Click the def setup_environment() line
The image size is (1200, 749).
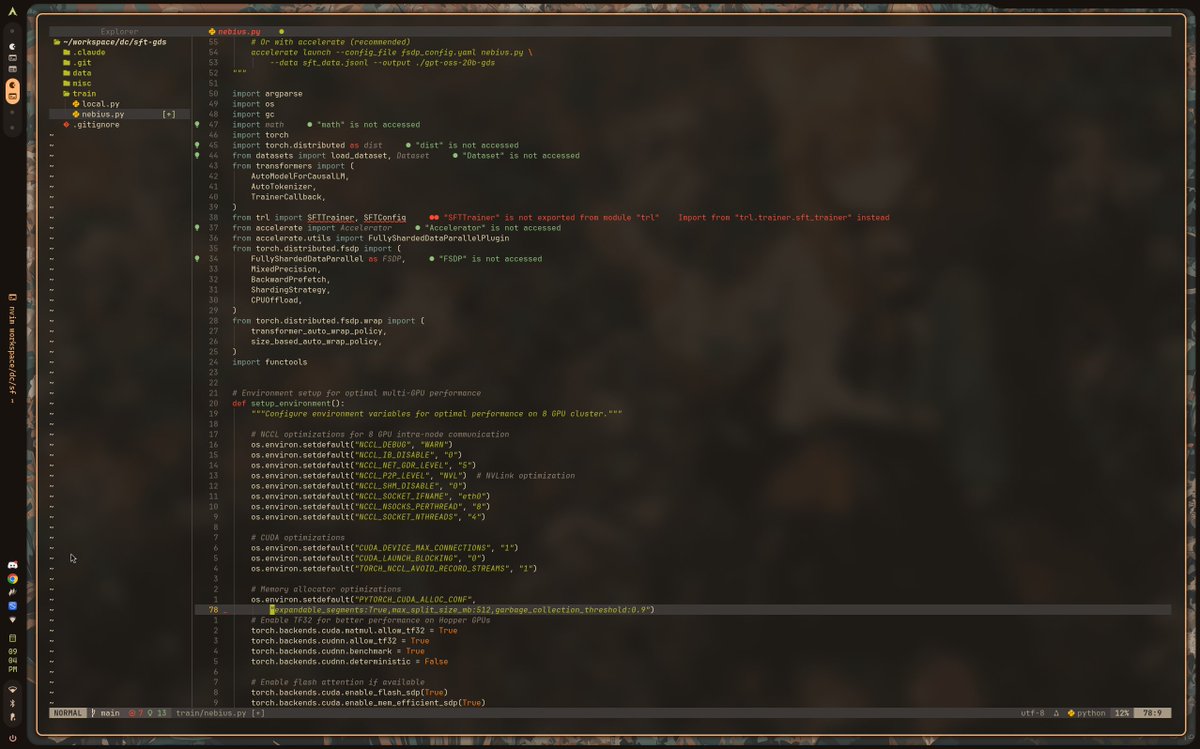point(288,403)
